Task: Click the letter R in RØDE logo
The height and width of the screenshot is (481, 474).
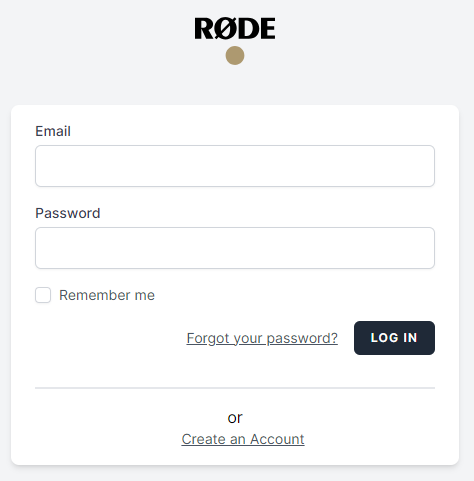Action: 205,29
